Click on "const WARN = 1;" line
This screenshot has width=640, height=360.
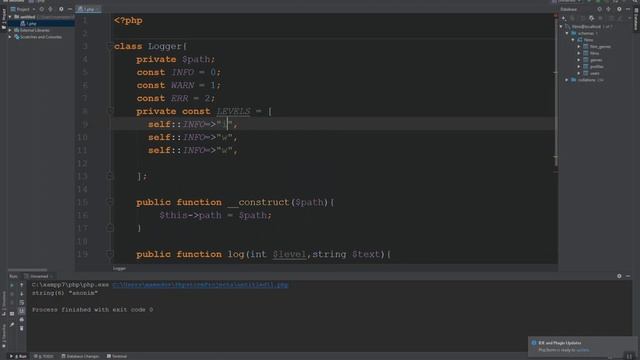(x=178, y=85)
